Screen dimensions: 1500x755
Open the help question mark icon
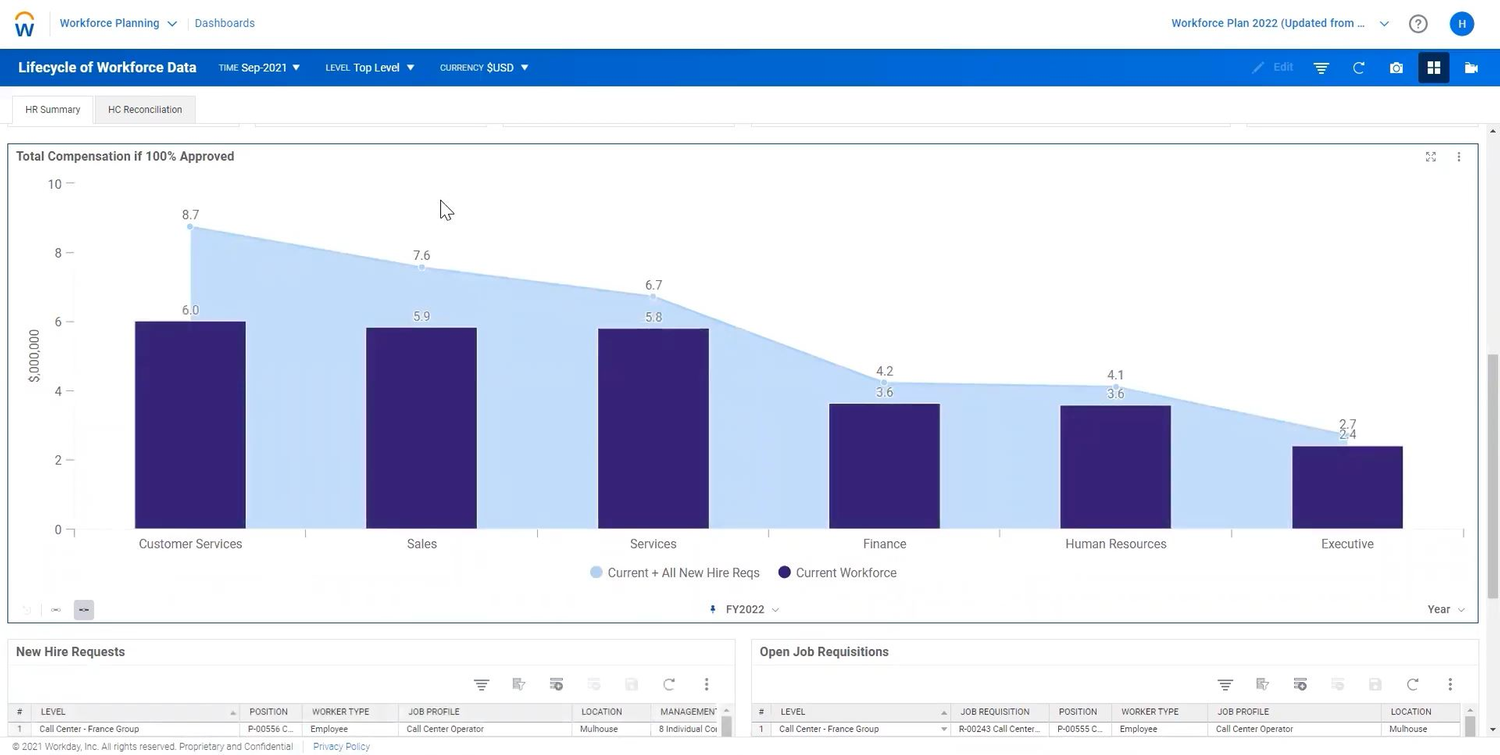pyautogui.click(x=1418, y=22)
